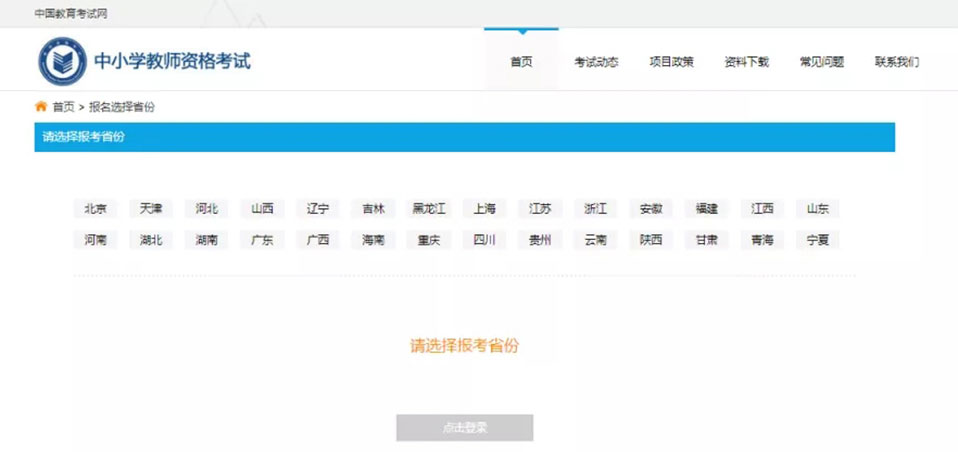Pick 山东 from province list

pyautogui.click(x=818, y=209)
